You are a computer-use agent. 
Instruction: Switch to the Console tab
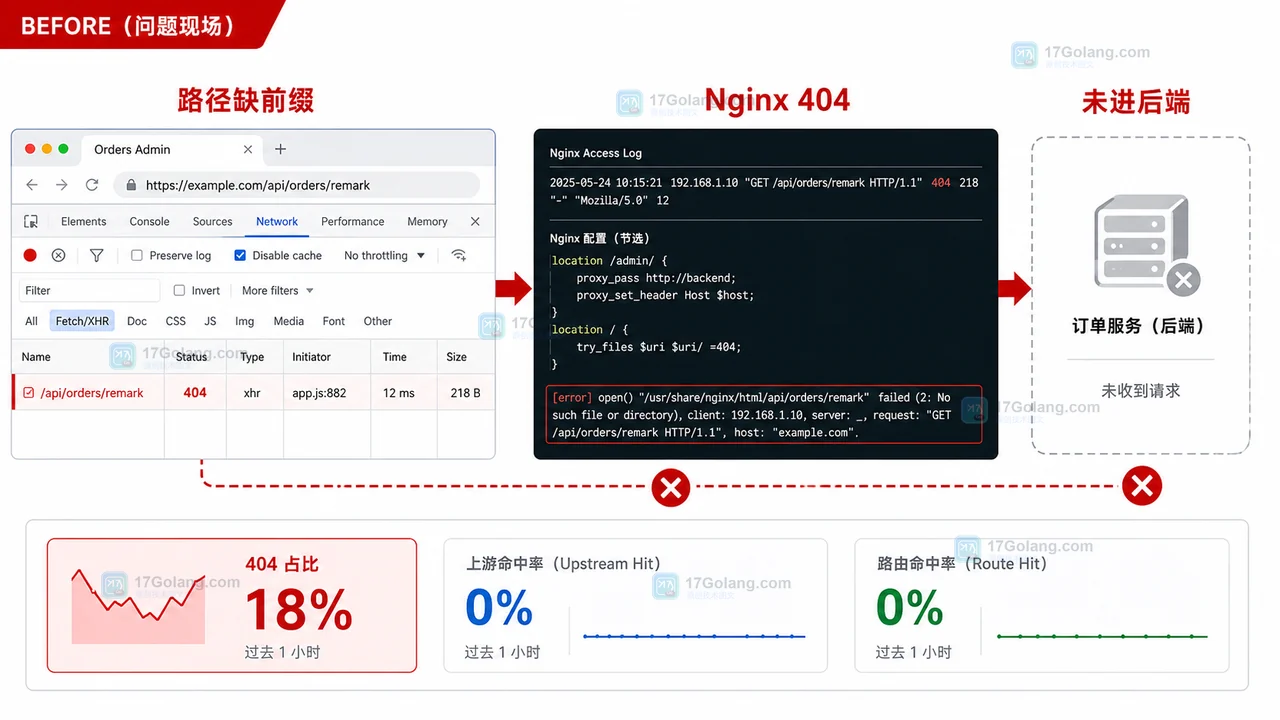[x=149, y=222]
